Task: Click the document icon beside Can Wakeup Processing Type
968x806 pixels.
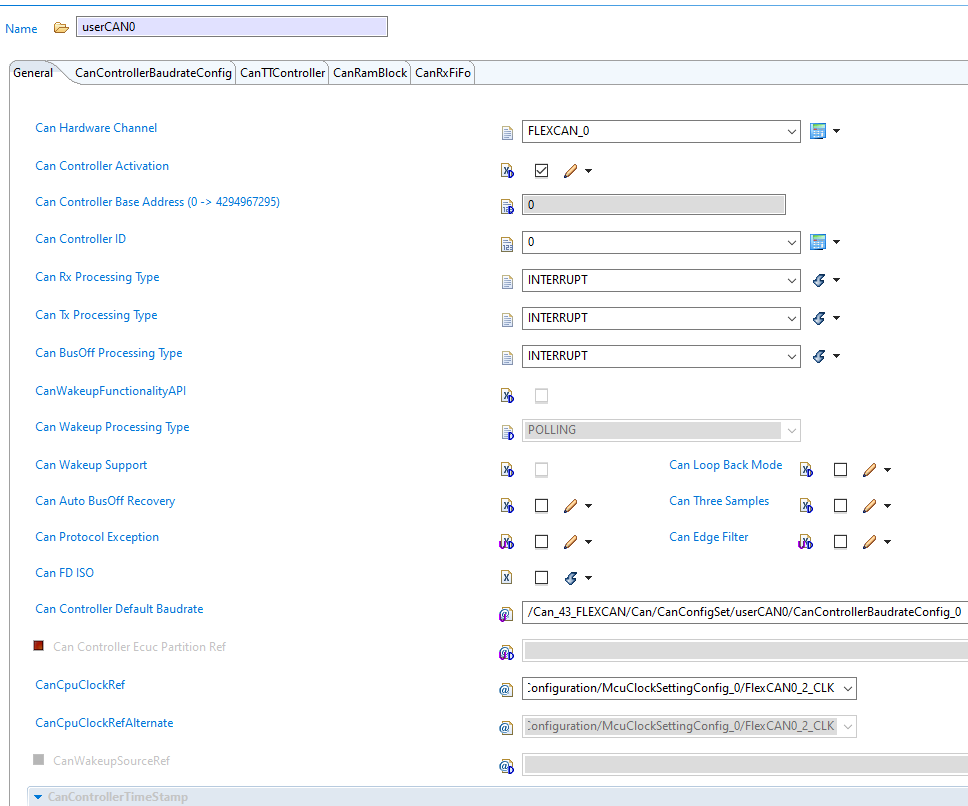Action: (x=507, y=433)
